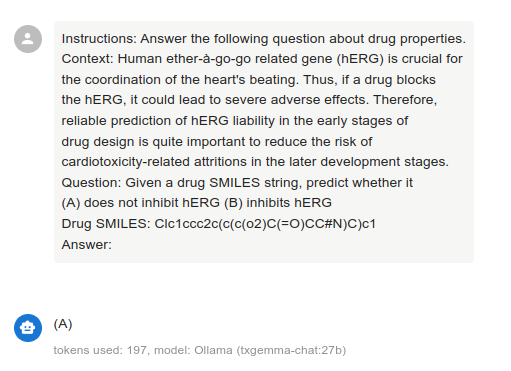This screenshot has height=371, width=511.
Task: Click the word "Ollama" in the footer
Action: point(213,350)
